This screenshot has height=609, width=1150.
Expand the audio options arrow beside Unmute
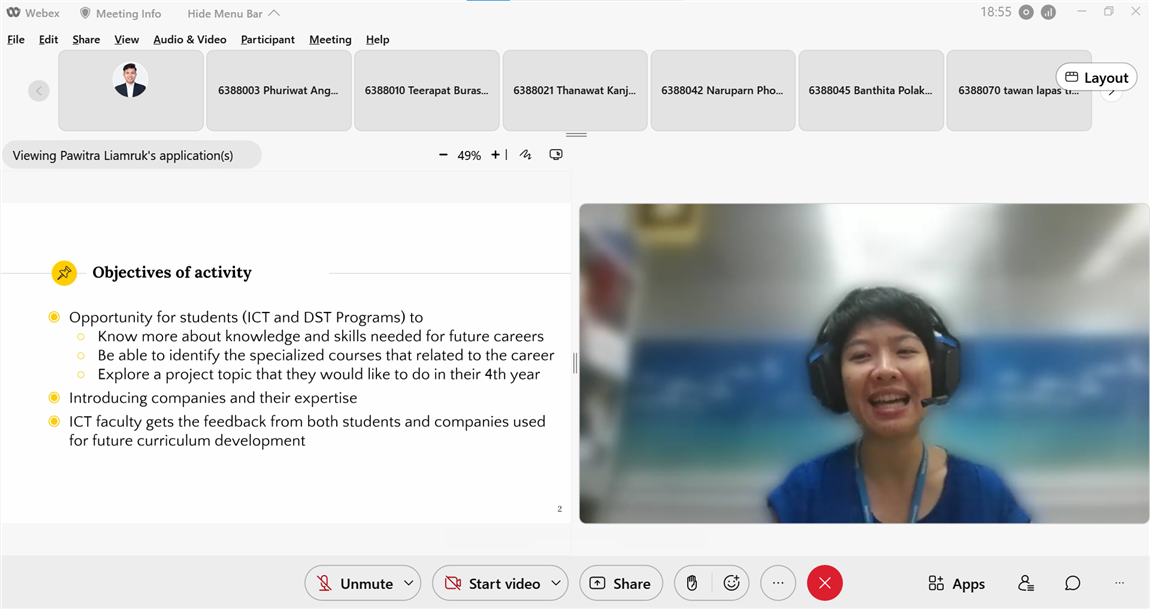(x=408, y=583)
